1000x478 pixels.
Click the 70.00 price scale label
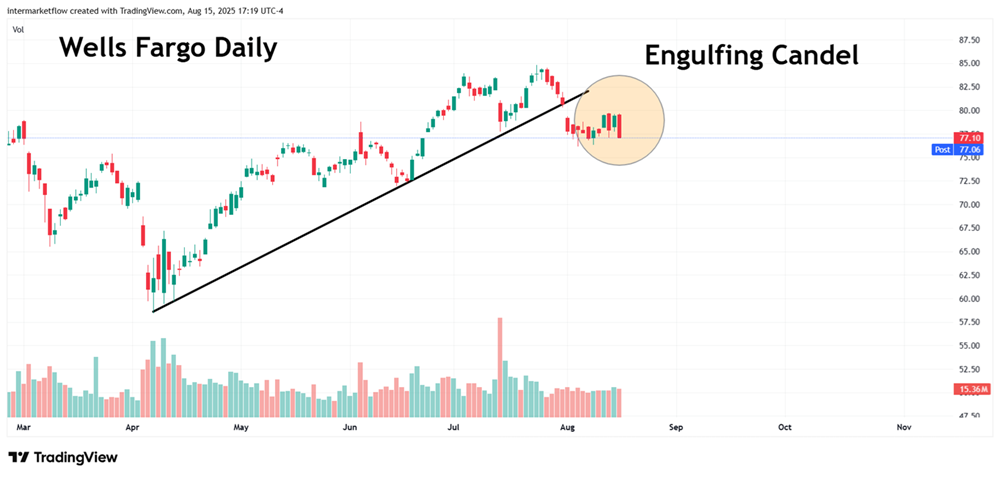tap(967, 205)
